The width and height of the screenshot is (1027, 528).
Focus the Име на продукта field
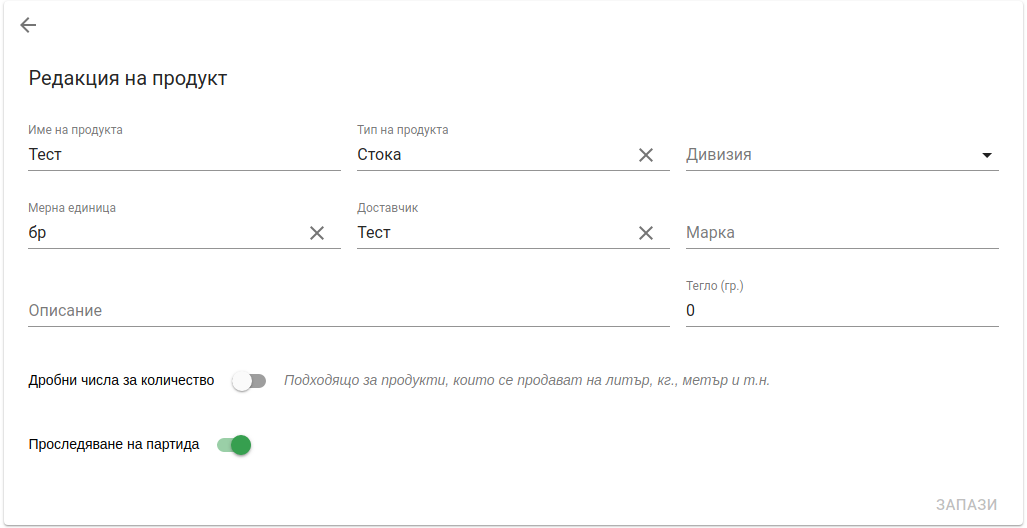click(x=184, y=155)
